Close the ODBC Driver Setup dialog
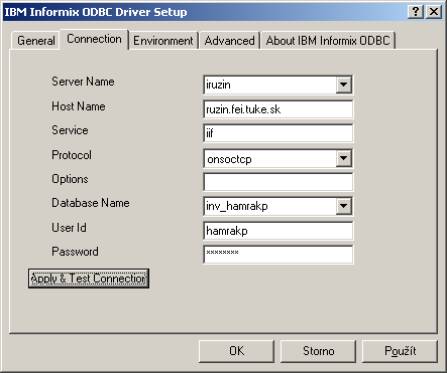Image resolution: width=447 pixels, height=373 pixels. pyautogui.click(x=434, y=12)
